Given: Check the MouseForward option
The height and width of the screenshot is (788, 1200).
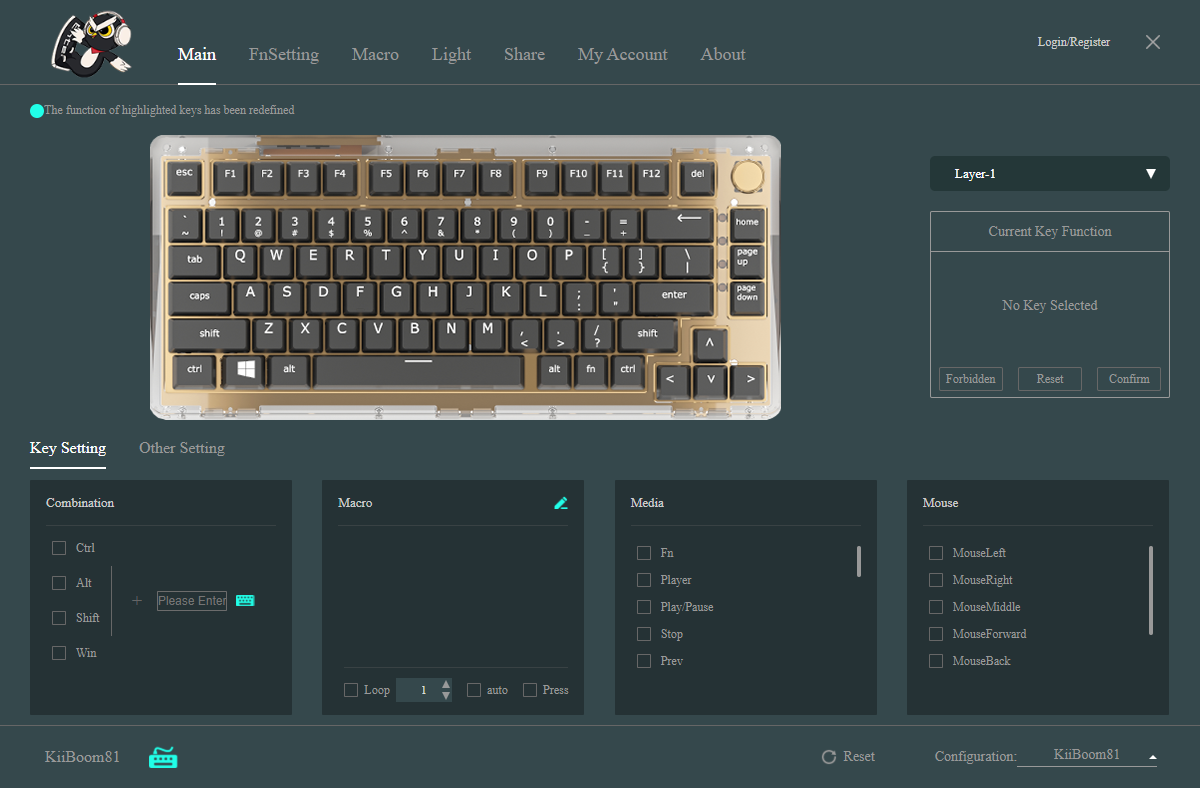Looking at the screenshot, I should [936, 634].
